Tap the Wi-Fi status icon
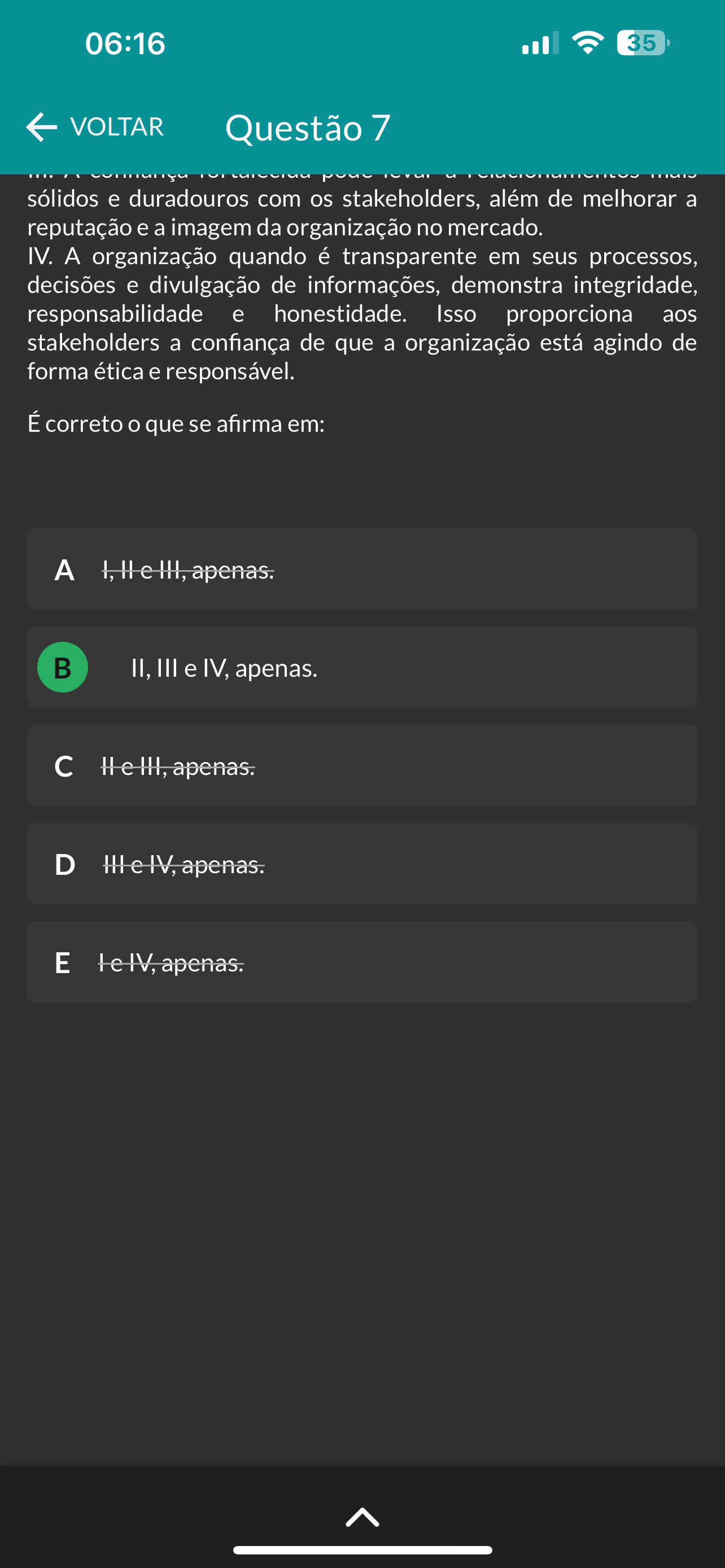Viewport: 725px width, 1568px height. pos(587,43)
